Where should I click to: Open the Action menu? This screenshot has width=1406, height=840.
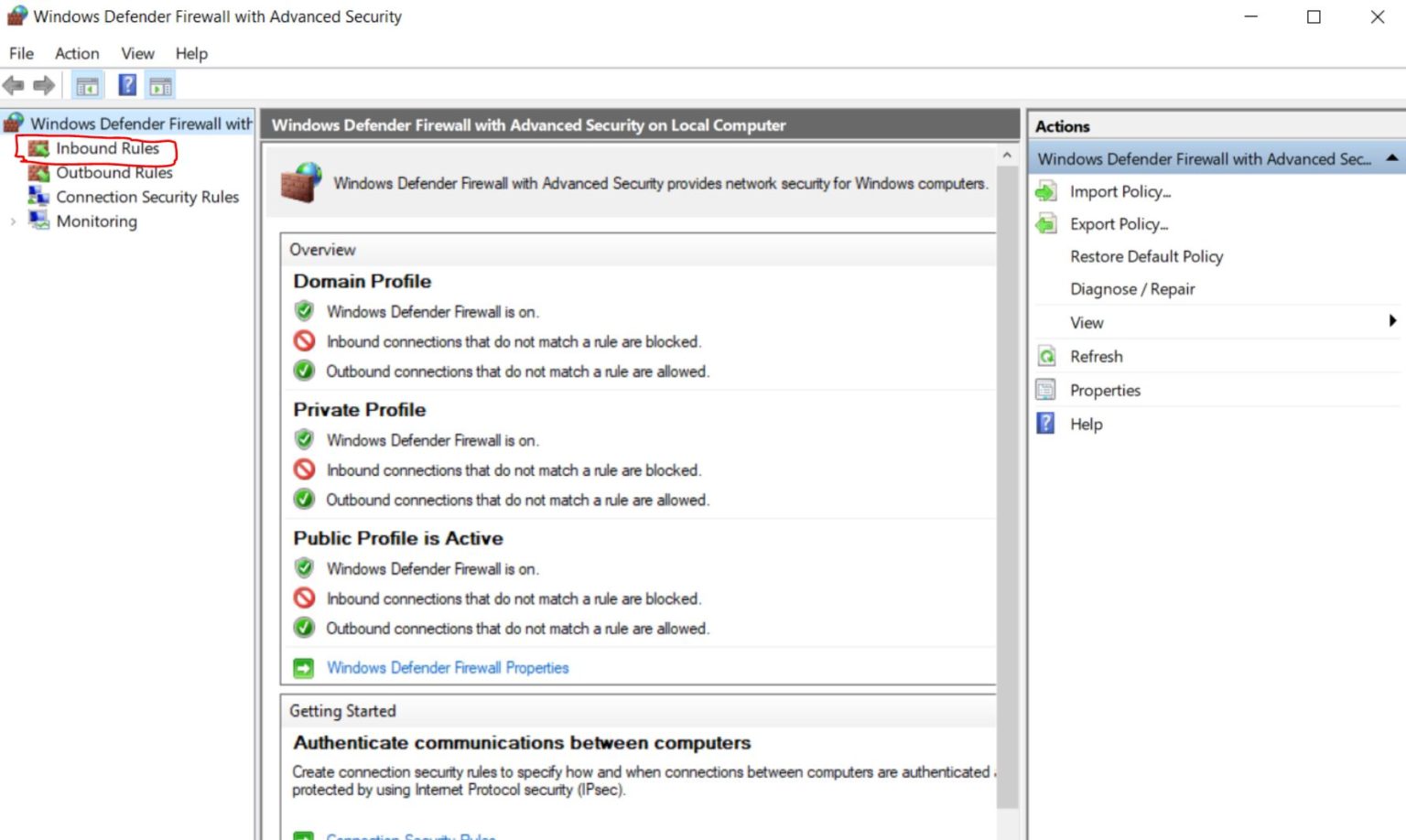coord(77,54)
